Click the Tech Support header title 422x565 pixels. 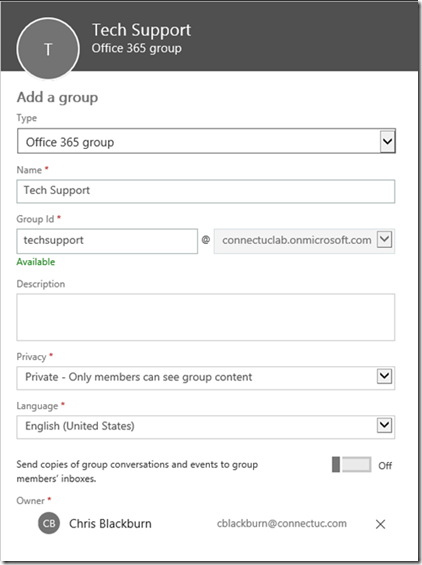click(x=141, y=30)
